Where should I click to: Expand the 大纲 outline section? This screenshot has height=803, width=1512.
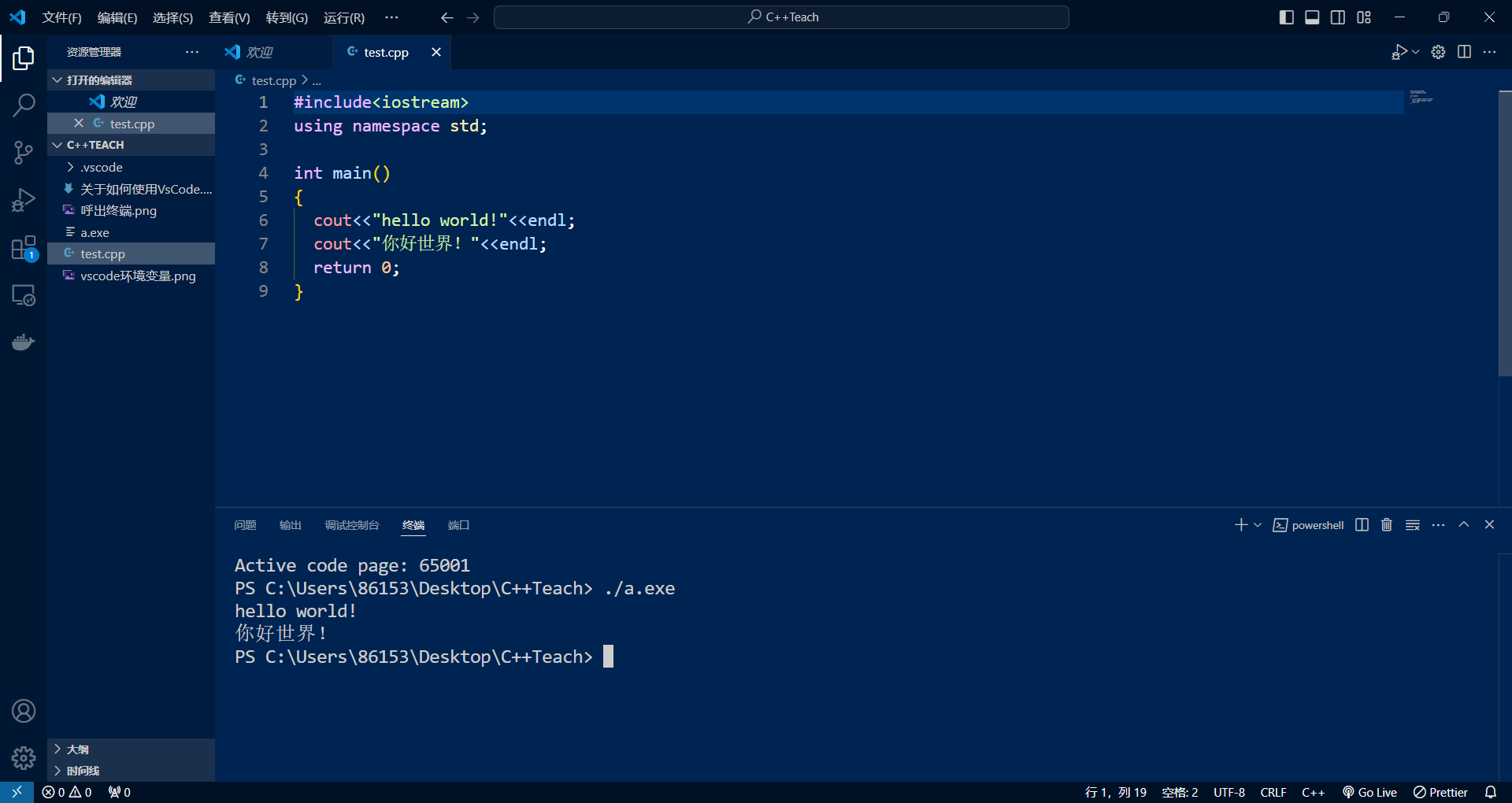pyautogui.click(x=78, y=749)
